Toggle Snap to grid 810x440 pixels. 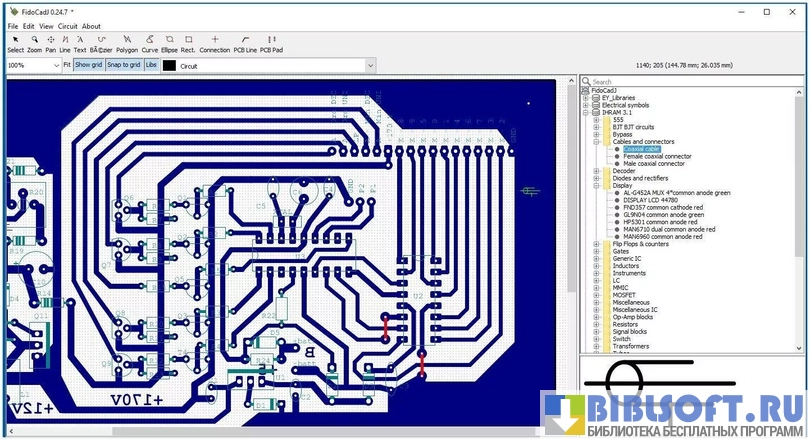[x=124, y=65]
